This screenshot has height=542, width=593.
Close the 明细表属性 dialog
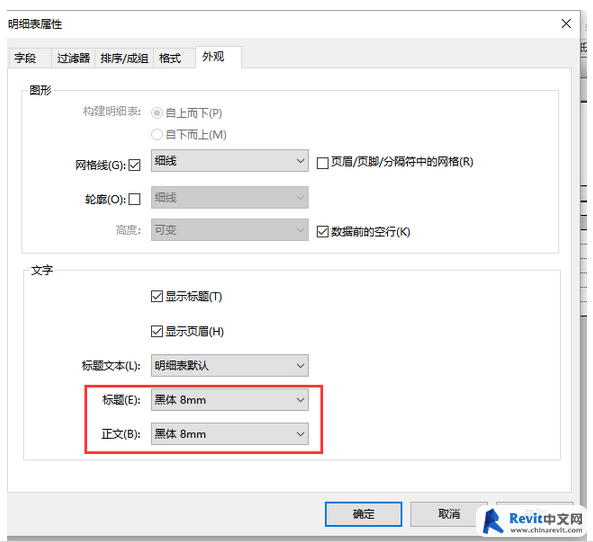(x=566, y=24)
